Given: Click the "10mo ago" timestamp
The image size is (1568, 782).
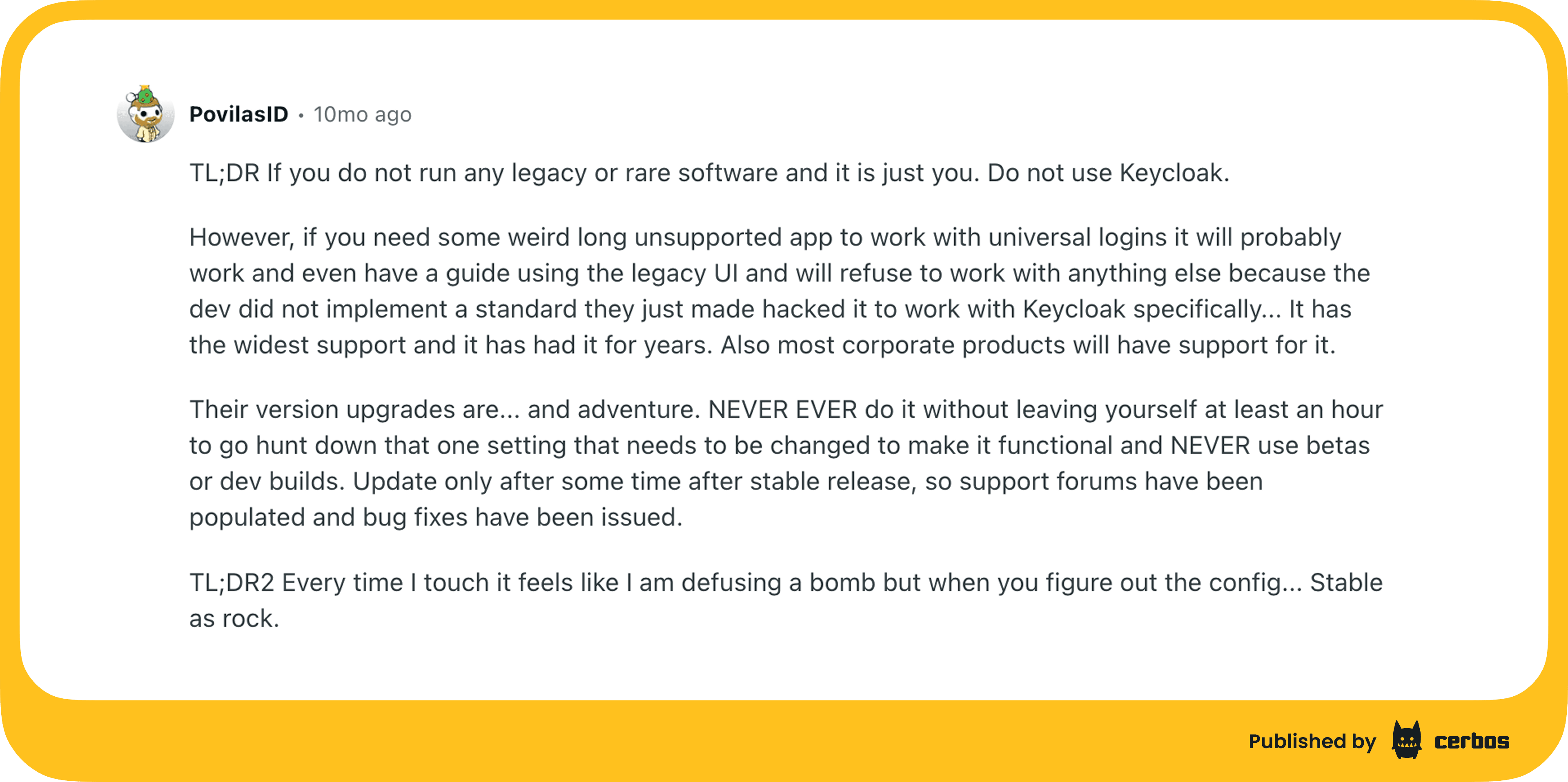Looking at the screenshot, I should 362,114.
